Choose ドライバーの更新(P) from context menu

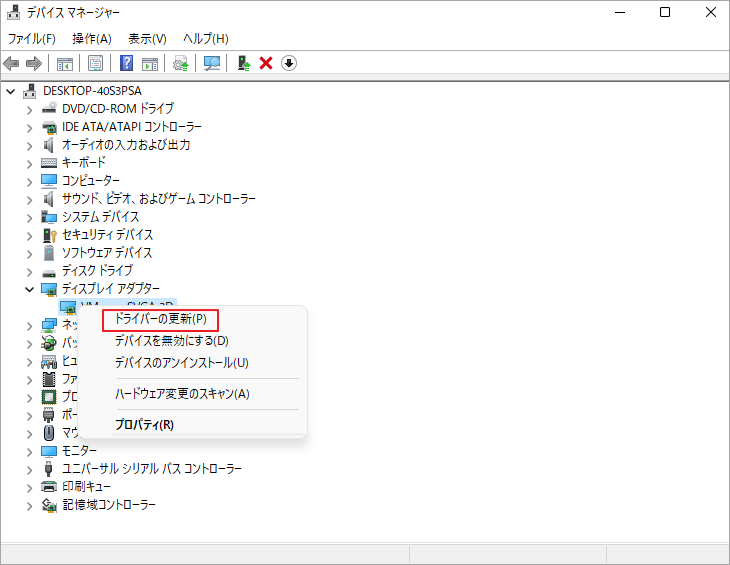pyautogui.click(x=160, y=319)
